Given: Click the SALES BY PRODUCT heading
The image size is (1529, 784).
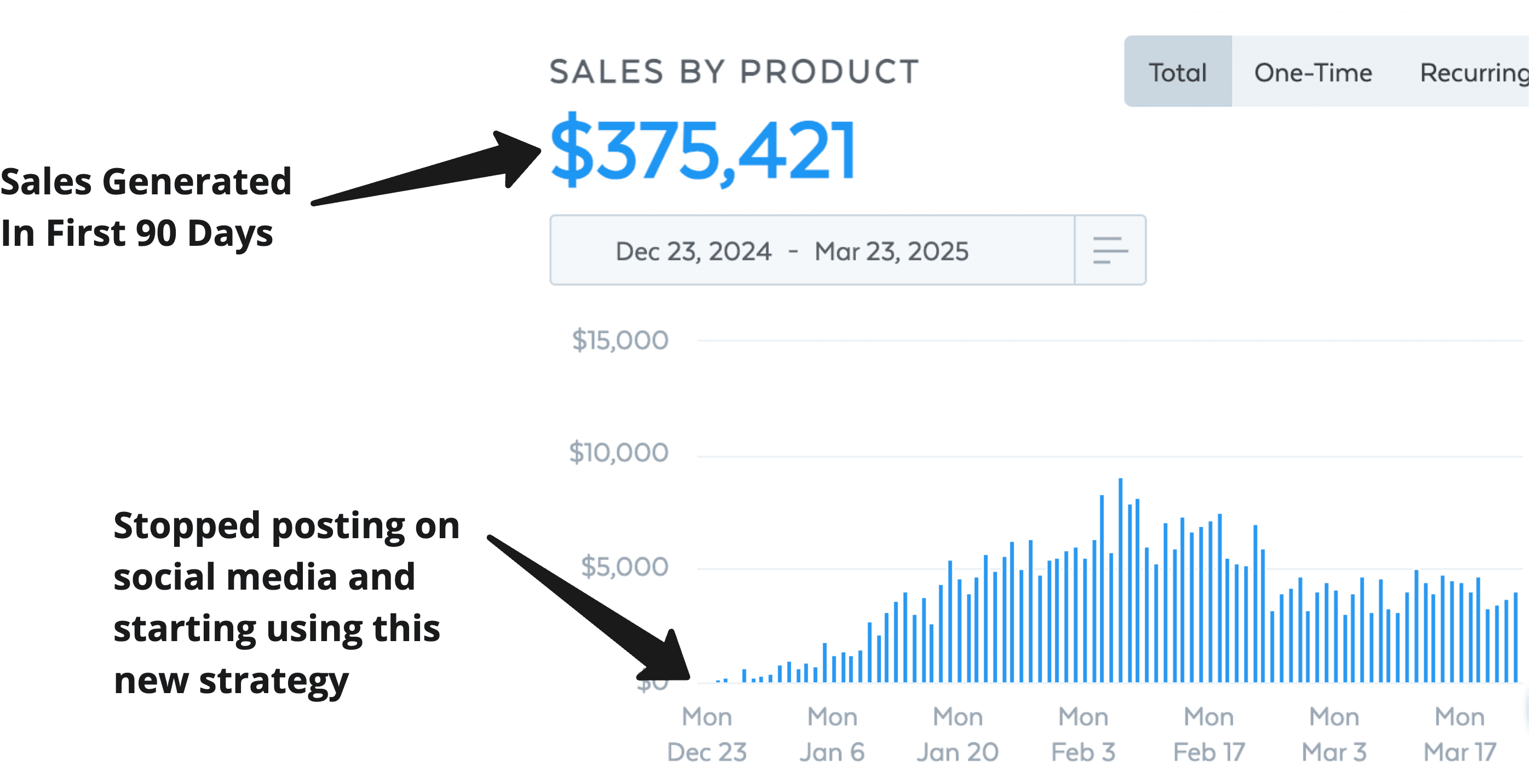Looking at the screenshot, I should tap(734, 71).
